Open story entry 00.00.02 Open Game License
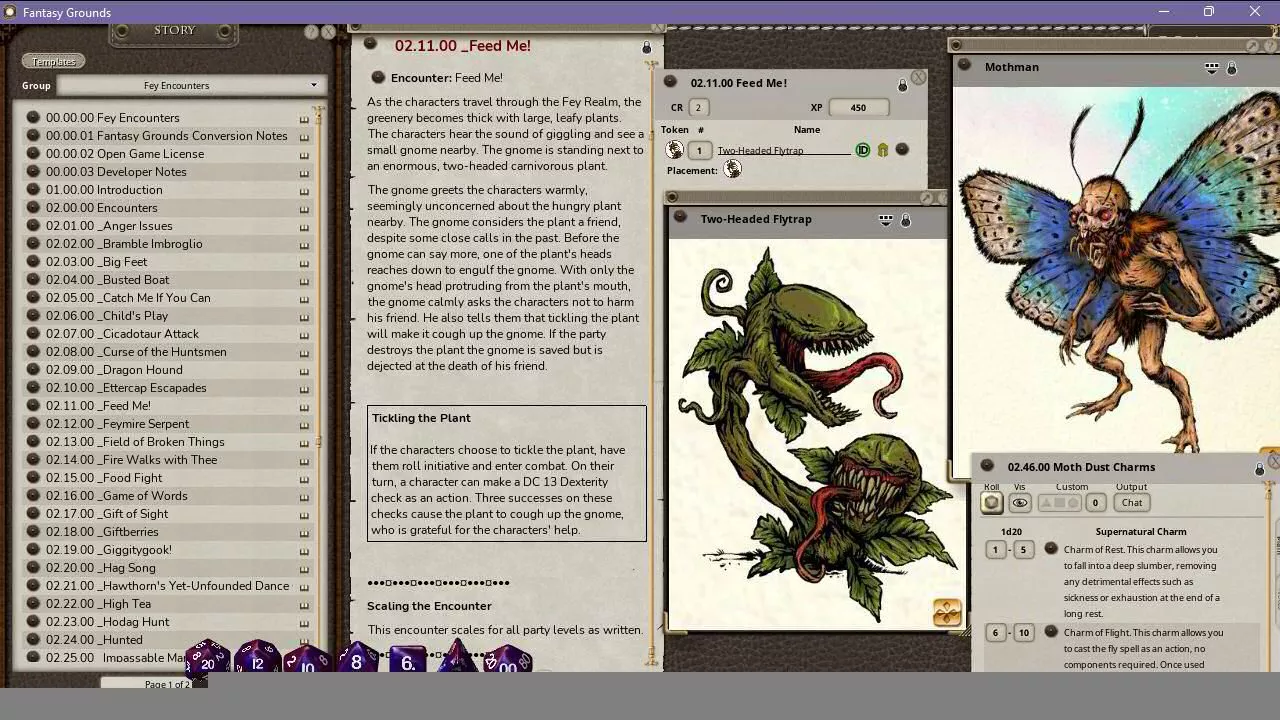 click(124, 154)
